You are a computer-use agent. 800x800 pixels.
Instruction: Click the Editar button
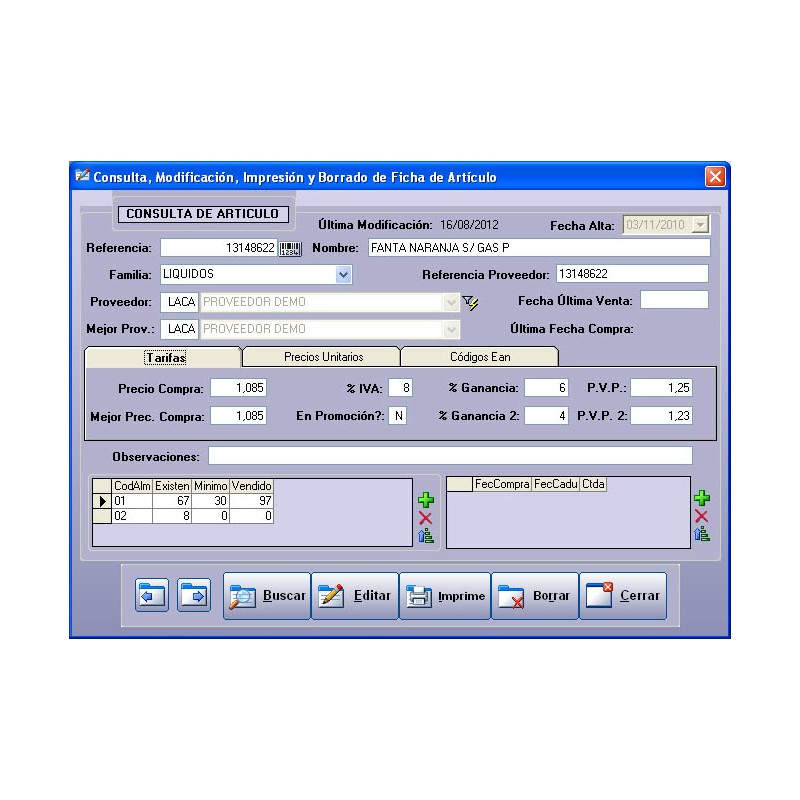coord(355,596)
